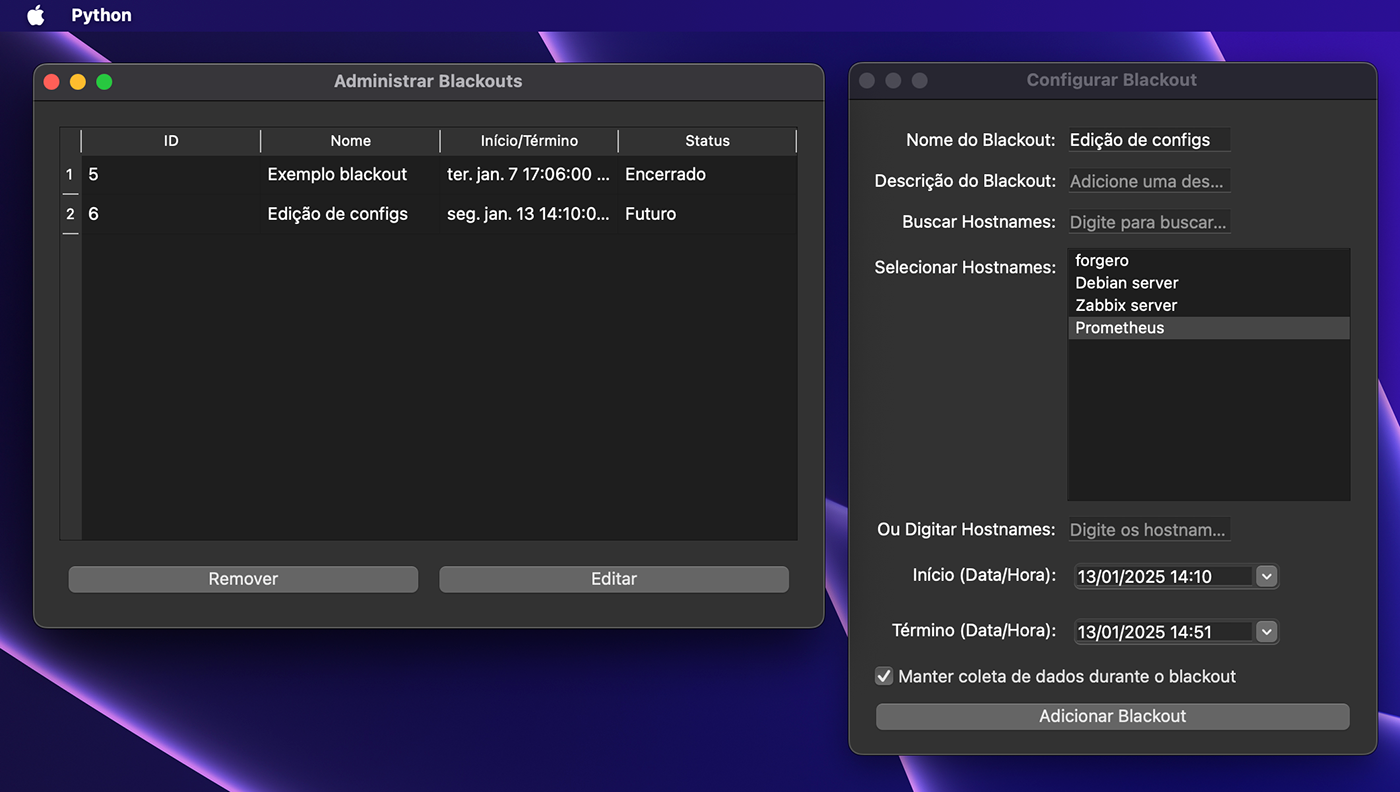Click the Nome do Blackout field

[1148, 140]
